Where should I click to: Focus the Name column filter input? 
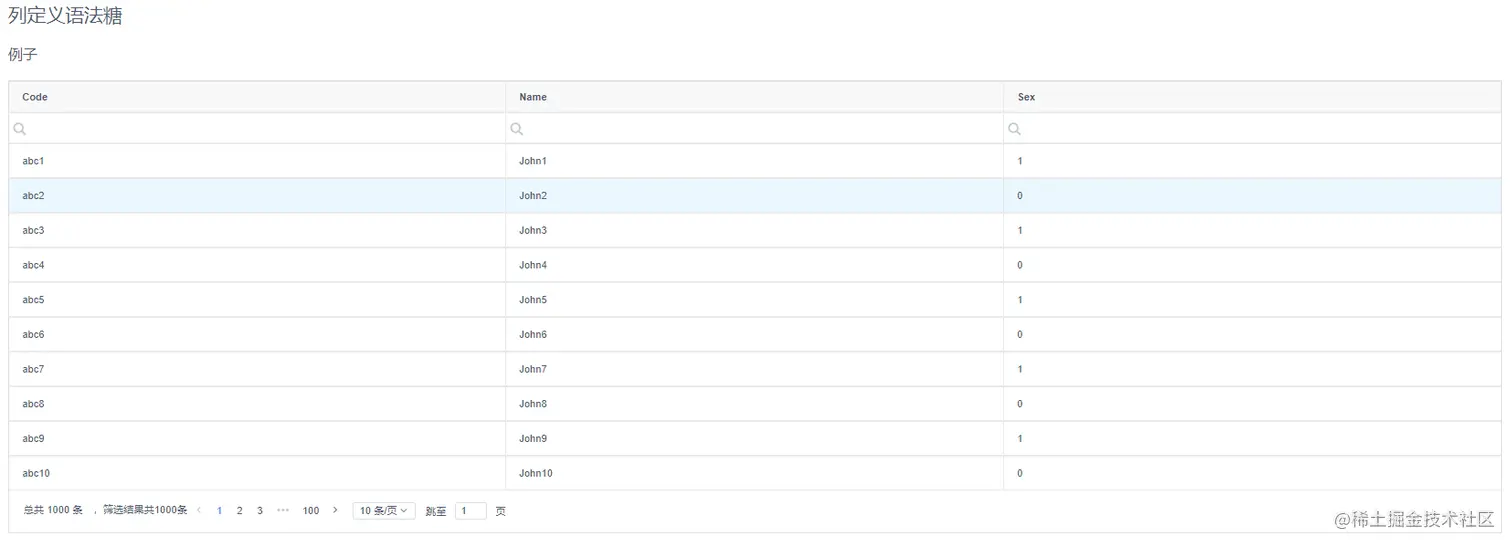[x=760, y=129]
